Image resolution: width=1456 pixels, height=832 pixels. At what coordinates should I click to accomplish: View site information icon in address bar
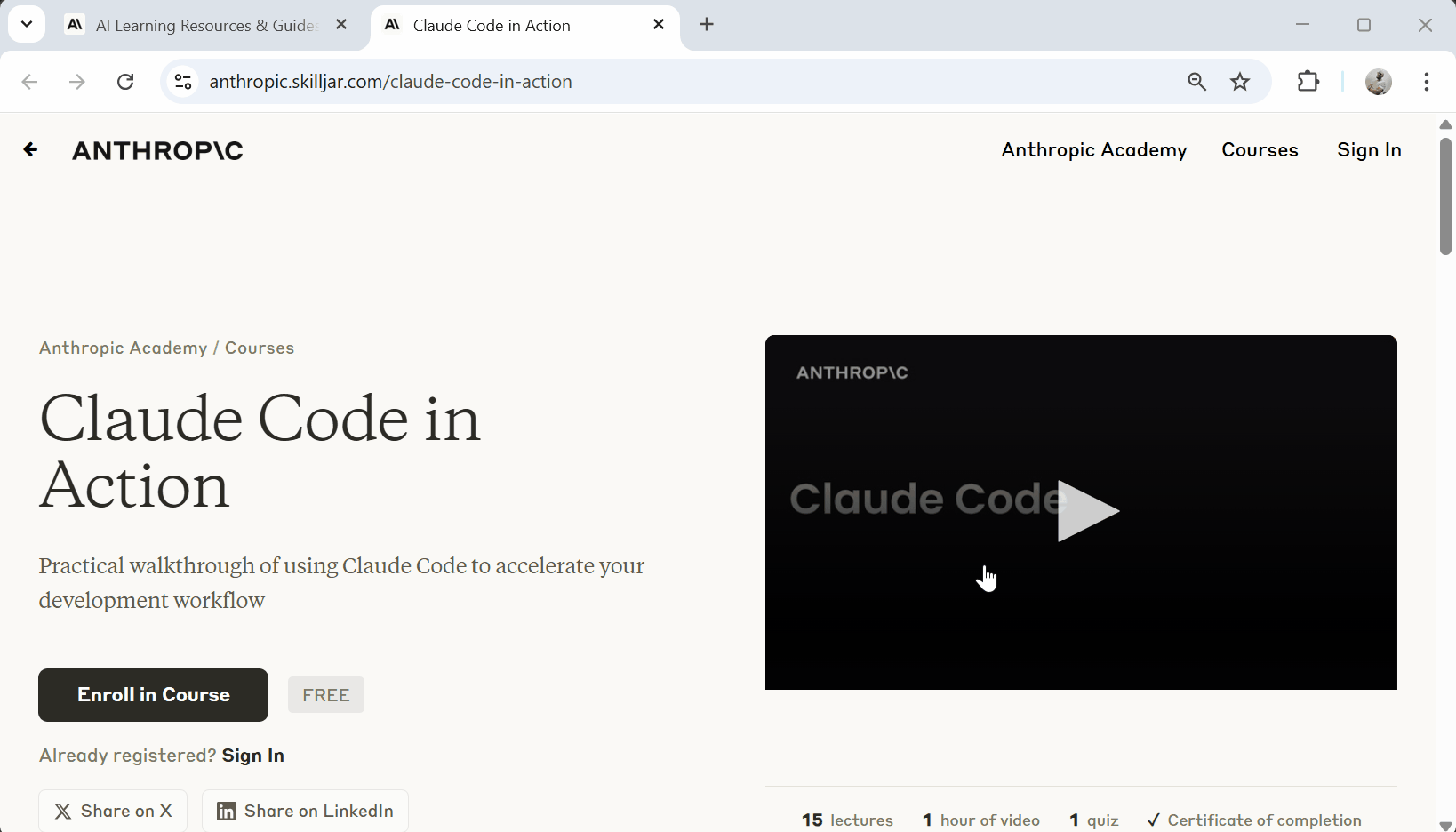183,82
